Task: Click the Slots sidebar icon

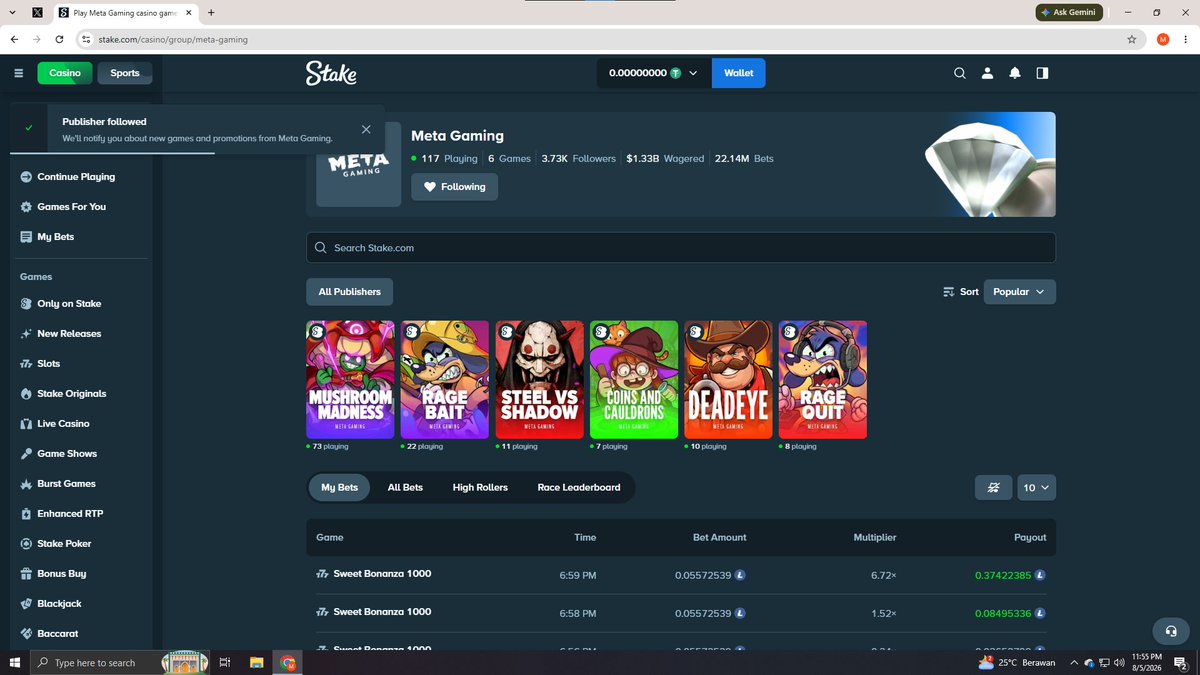Action: coord(27,364)
